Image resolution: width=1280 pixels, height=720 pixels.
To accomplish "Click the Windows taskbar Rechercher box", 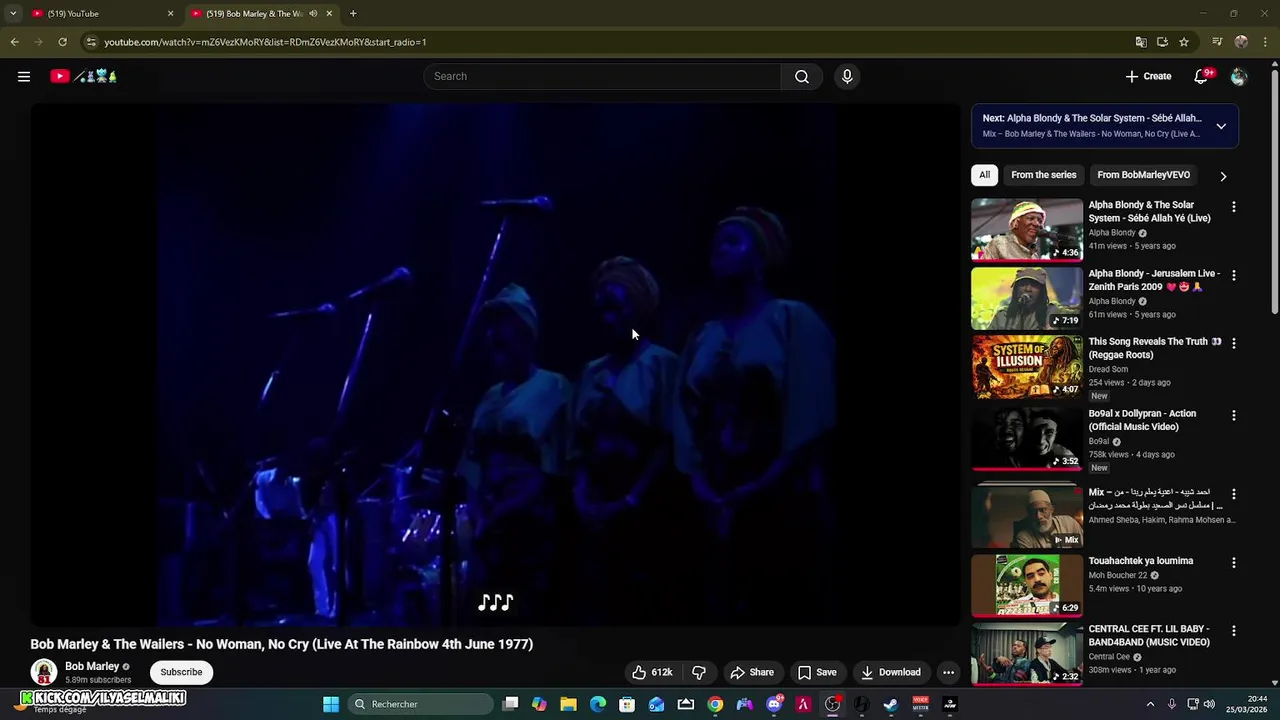I will 420,704.
